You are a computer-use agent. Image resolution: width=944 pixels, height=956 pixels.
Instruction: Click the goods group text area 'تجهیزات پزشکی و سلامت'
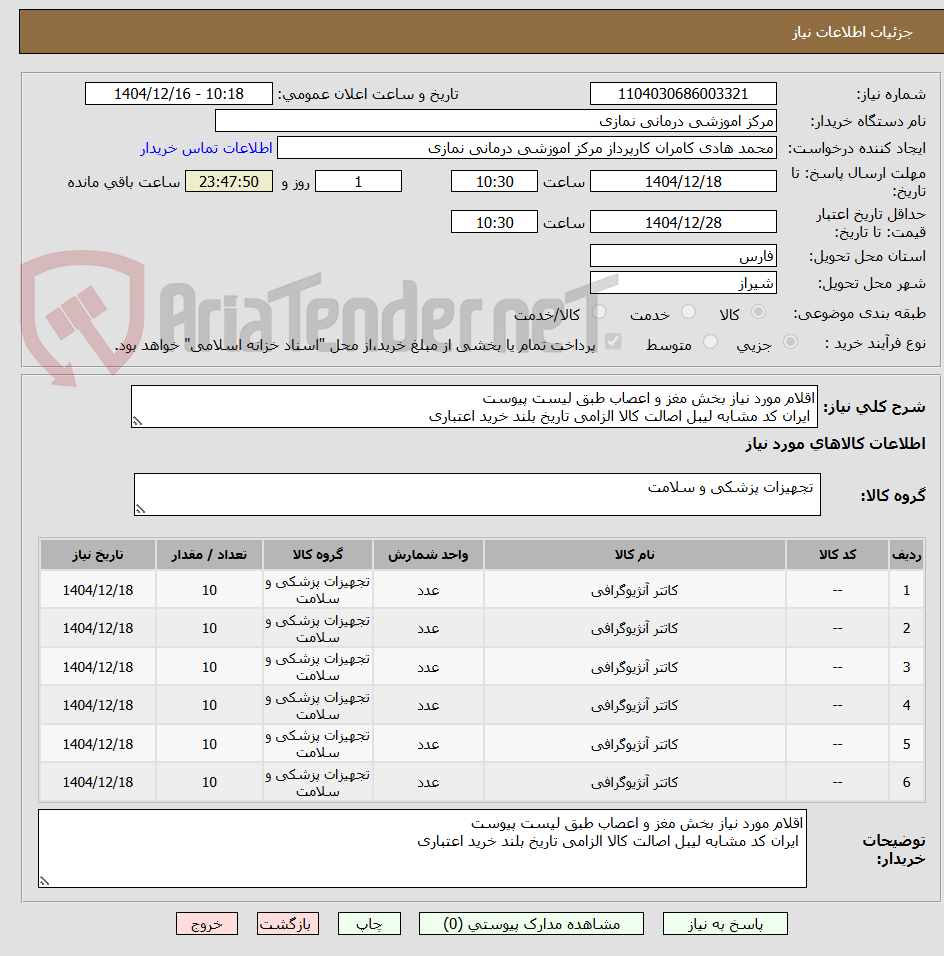477,494
